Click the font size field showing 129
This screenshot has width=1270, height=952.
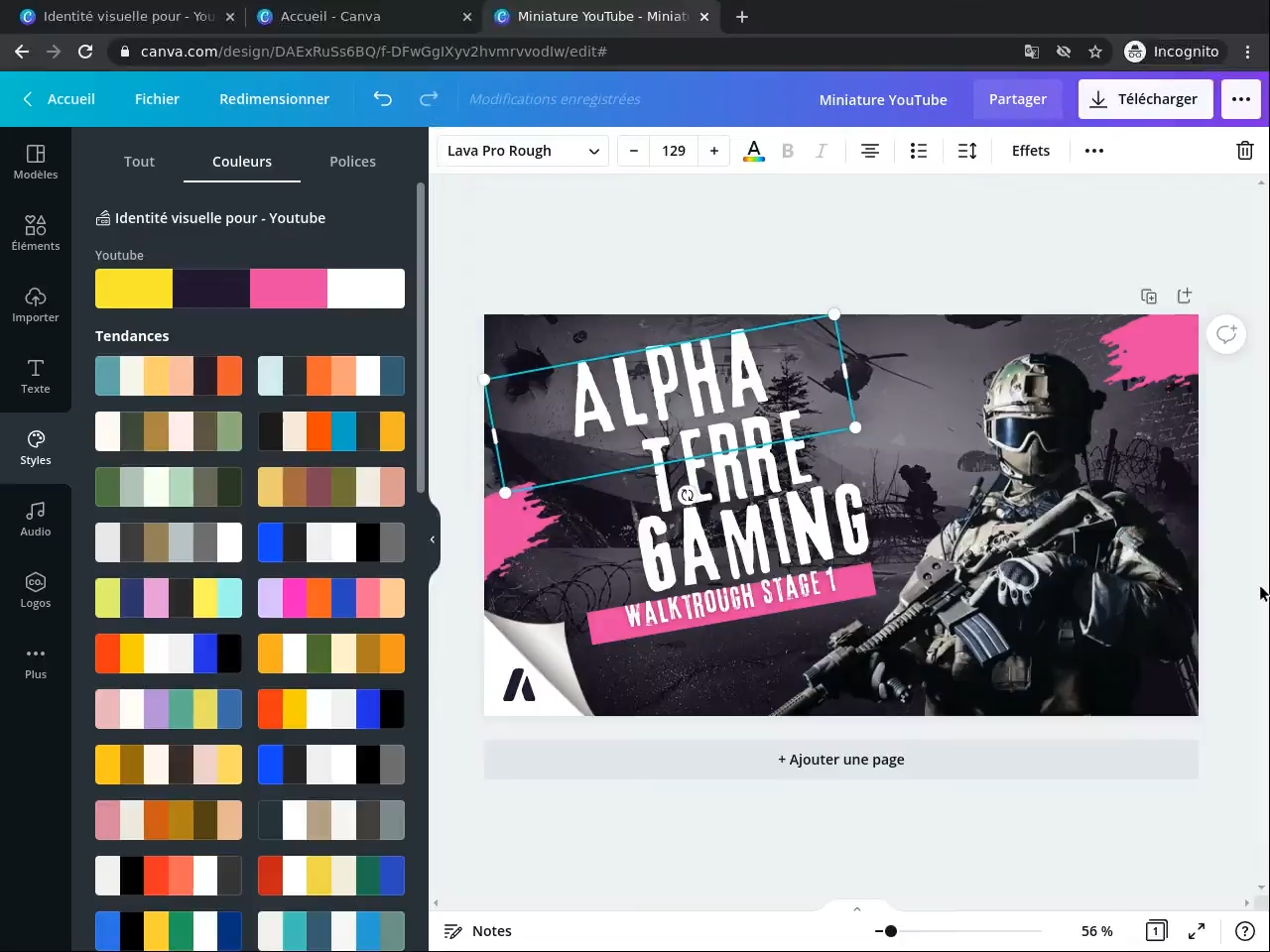pyautogui.click(x=674, y=151)
